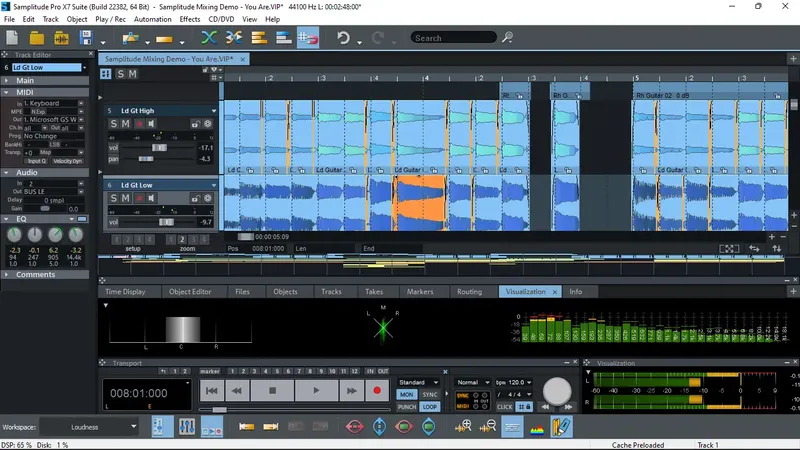800x450 pixels.
Task: Select the orange highlighted clip on Ld Gt Low
Action: [x=419, y=203]
